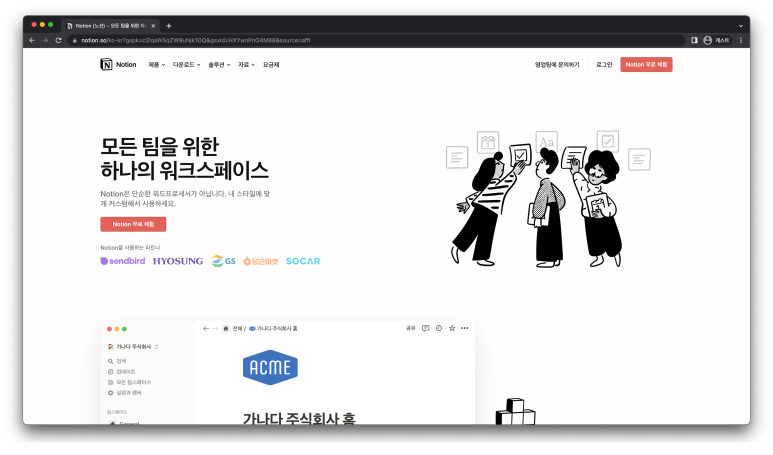Open a new browser tab with plus
773x455 pixels.
coord(169,25)
